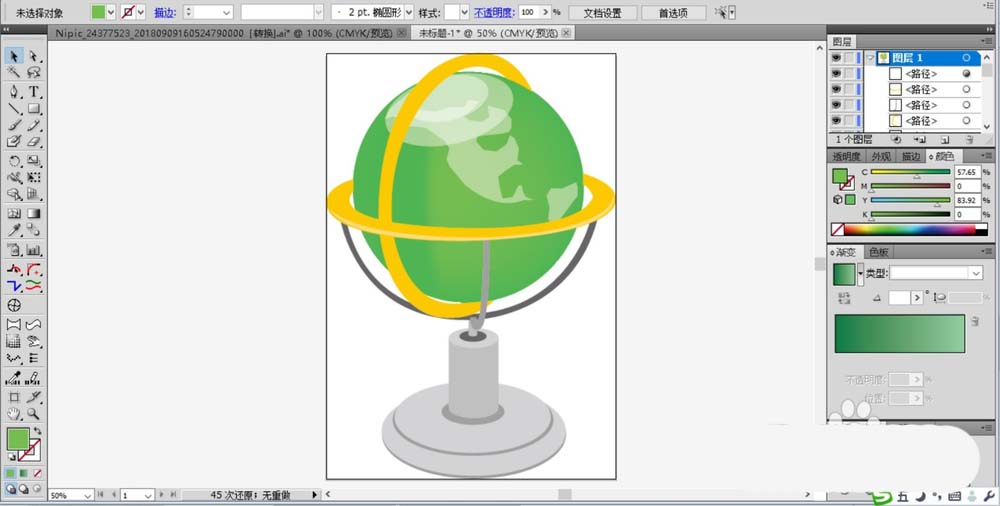The height and width of the screenshot is (506, 1000).
Task: Select the Rectangle tool
Action: point(33,108)
